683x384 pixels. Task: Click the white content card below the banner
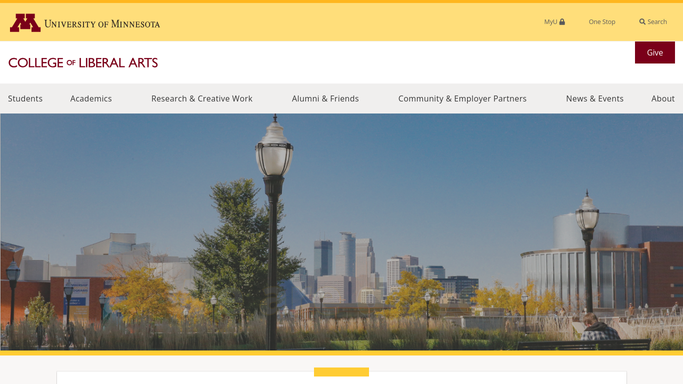pyautogui.click(x=342, y=378)
